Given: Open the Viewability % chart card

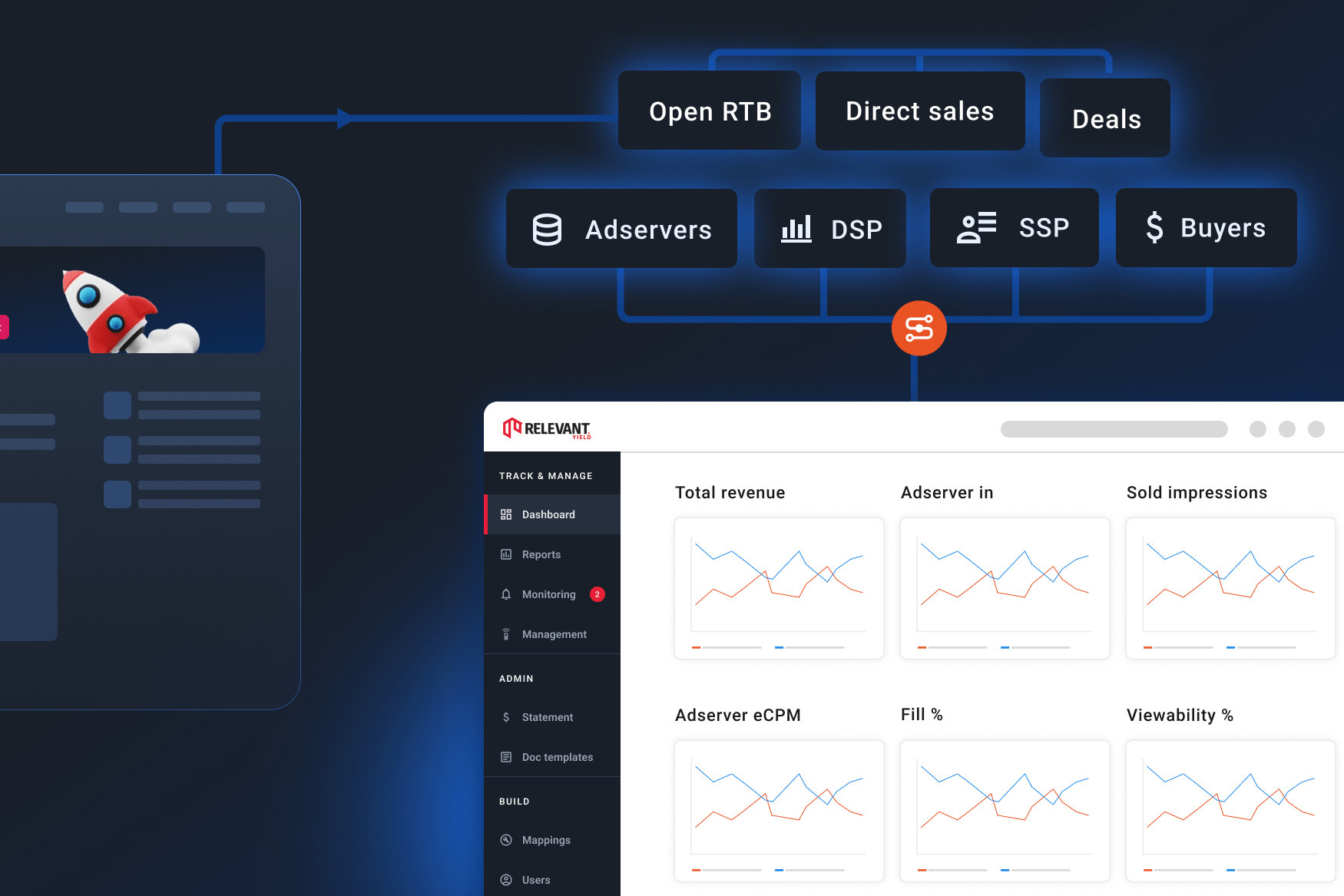Looking at the screenshot, I should click(1230, 811).
